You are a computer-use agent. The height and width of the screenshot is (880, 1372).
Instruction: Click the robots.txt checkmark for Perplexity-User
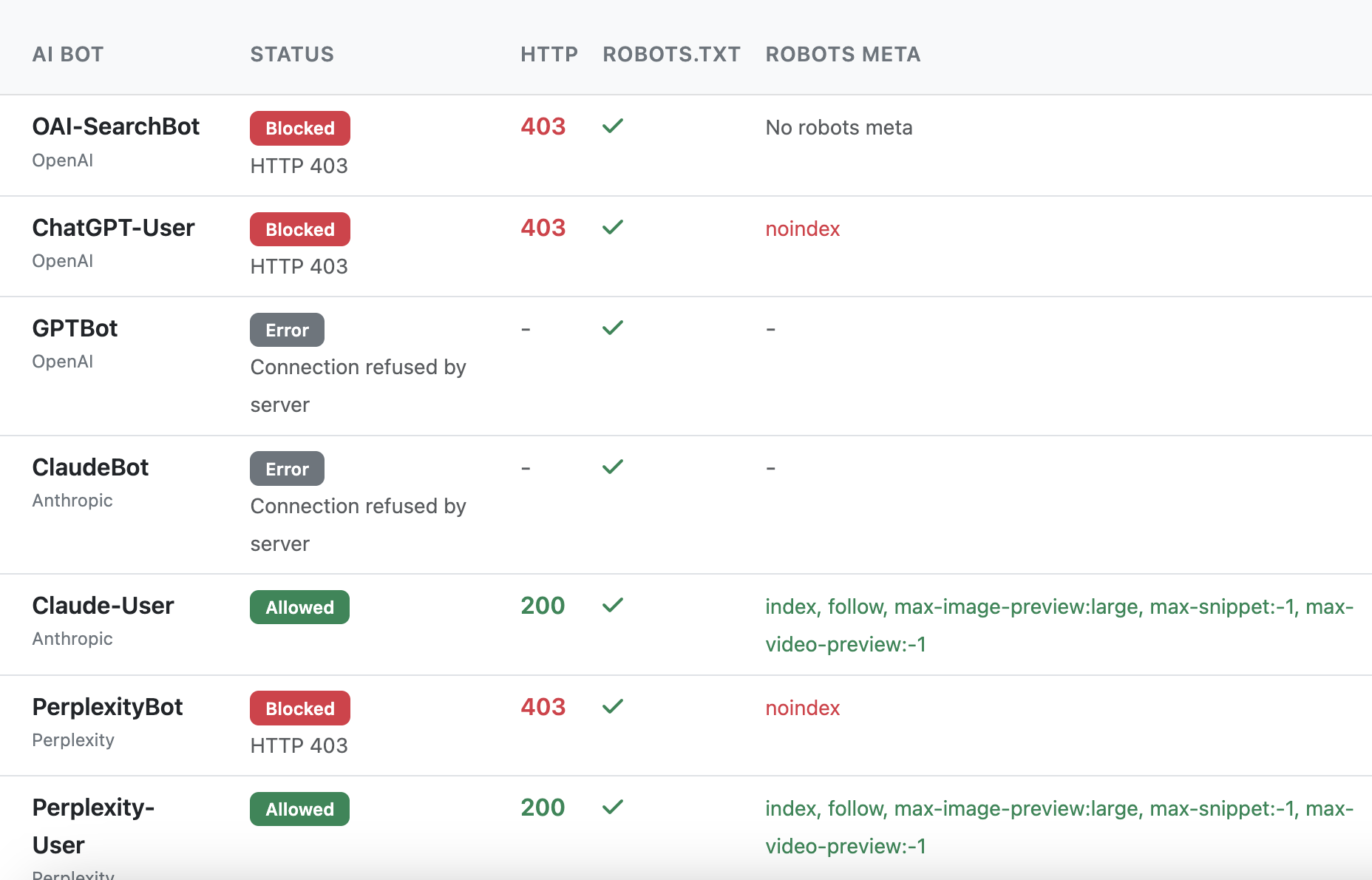click(613, 807)
